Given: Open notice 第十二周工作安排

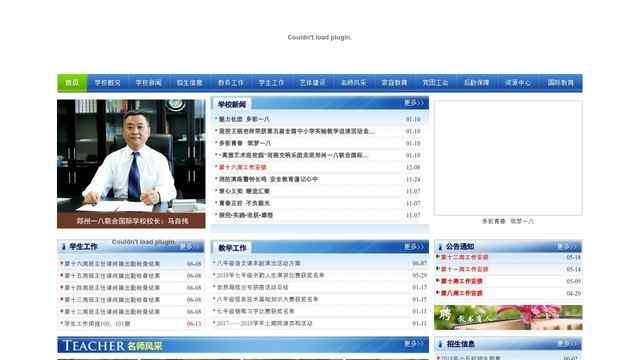Looking at the screenshot, I should (x=464, y=257).
